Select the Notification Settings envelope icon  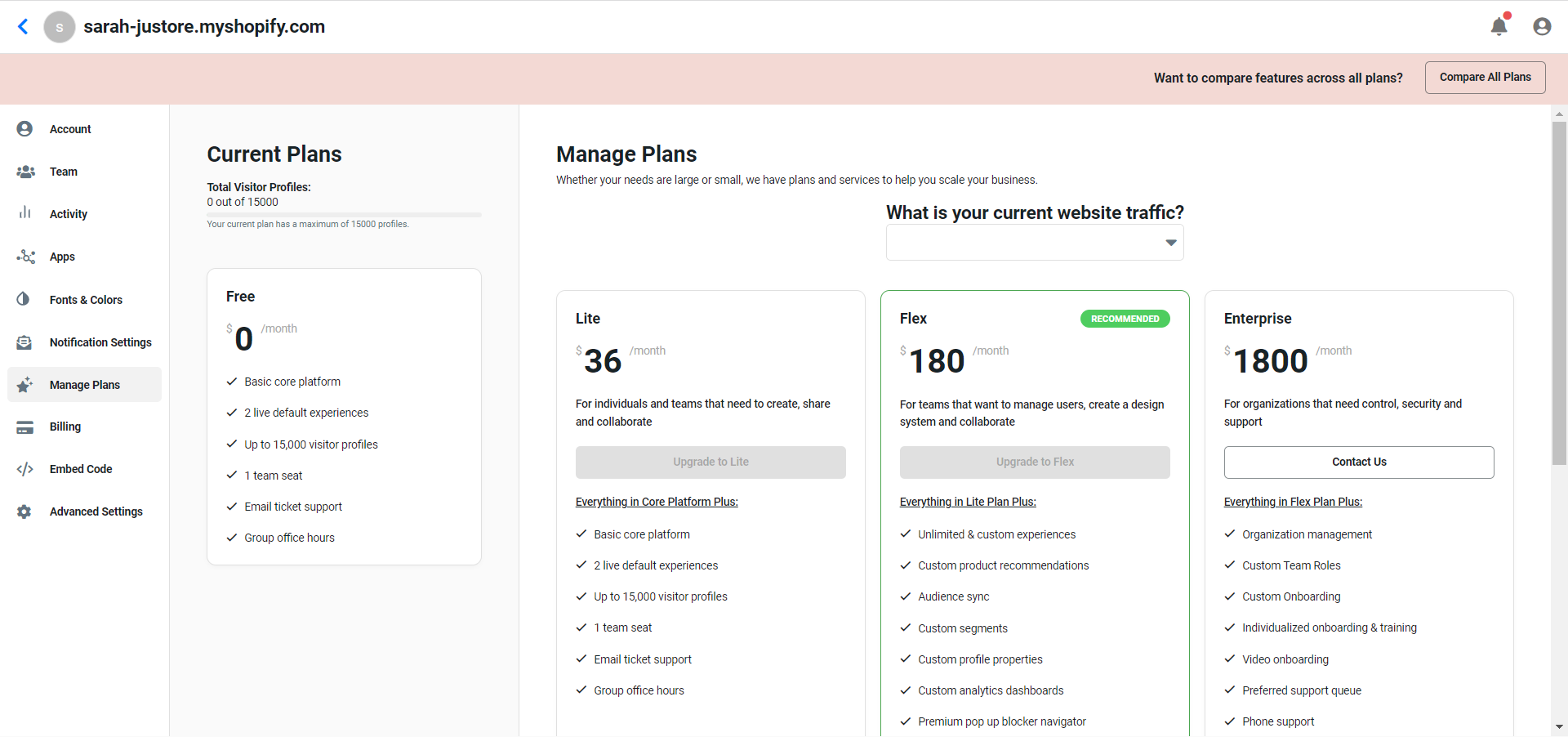coord(24,342)
